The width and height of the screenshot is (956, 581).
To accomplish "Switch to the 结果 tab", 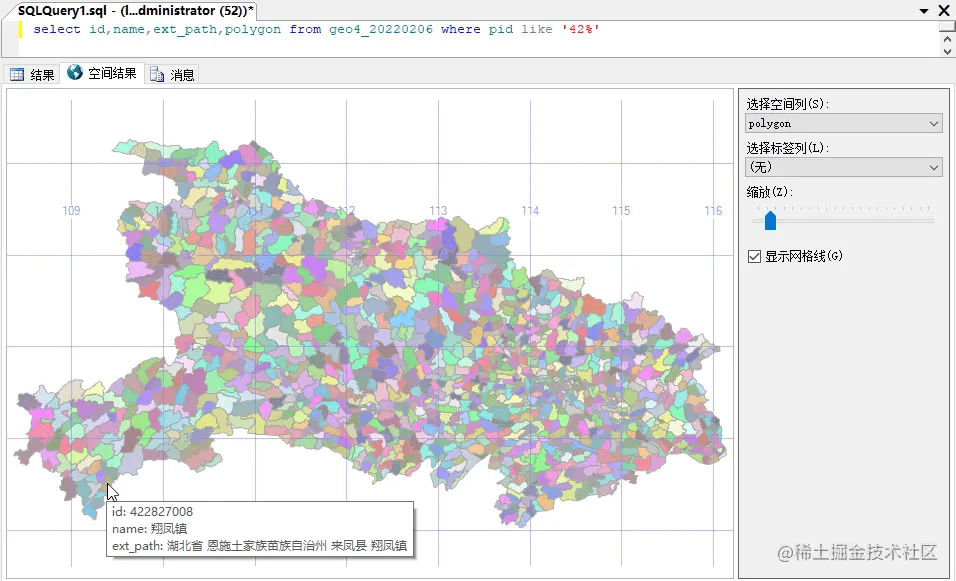I will (x=33, y=74).
